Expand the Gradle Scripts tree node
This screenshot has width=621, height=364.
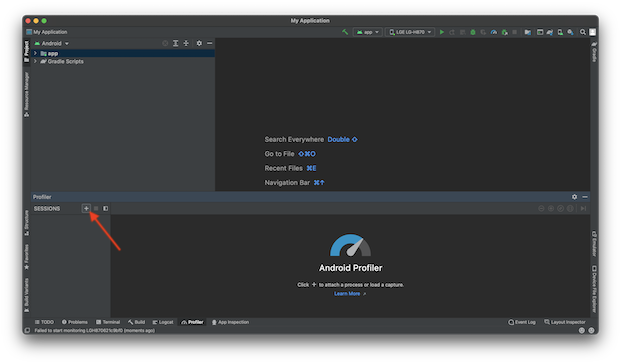click(35, 61)
